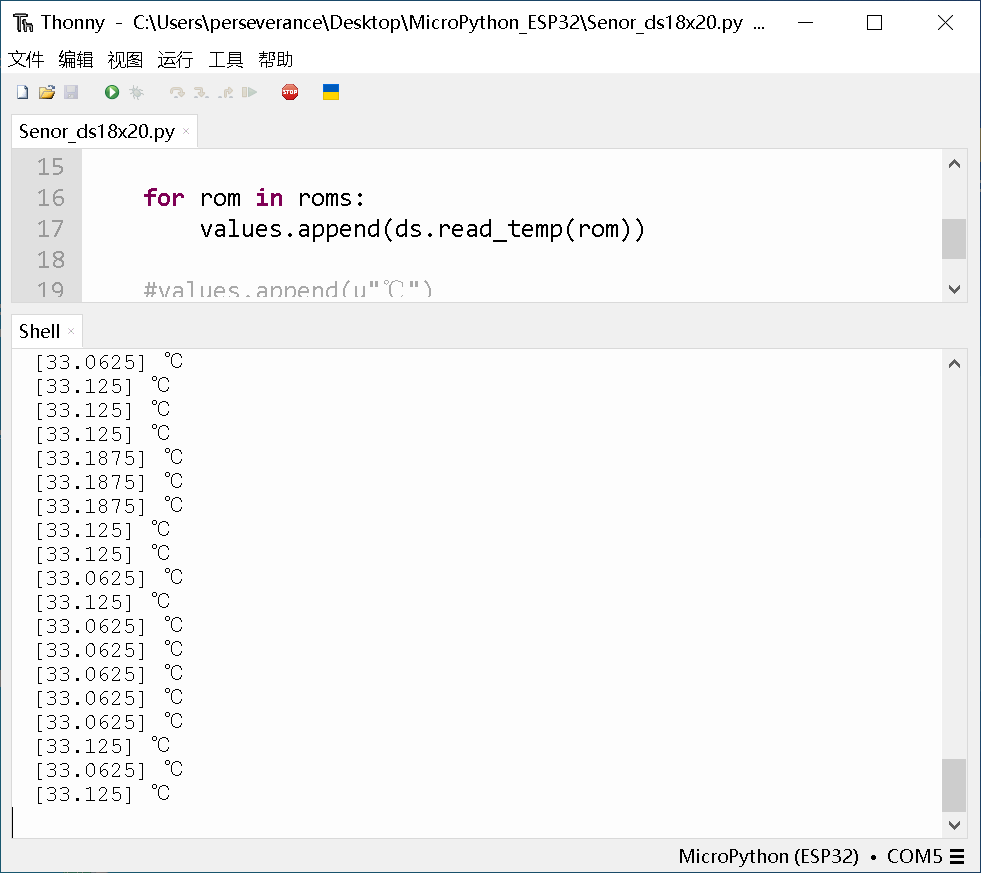Close the Shell tab

click(70, 330)
